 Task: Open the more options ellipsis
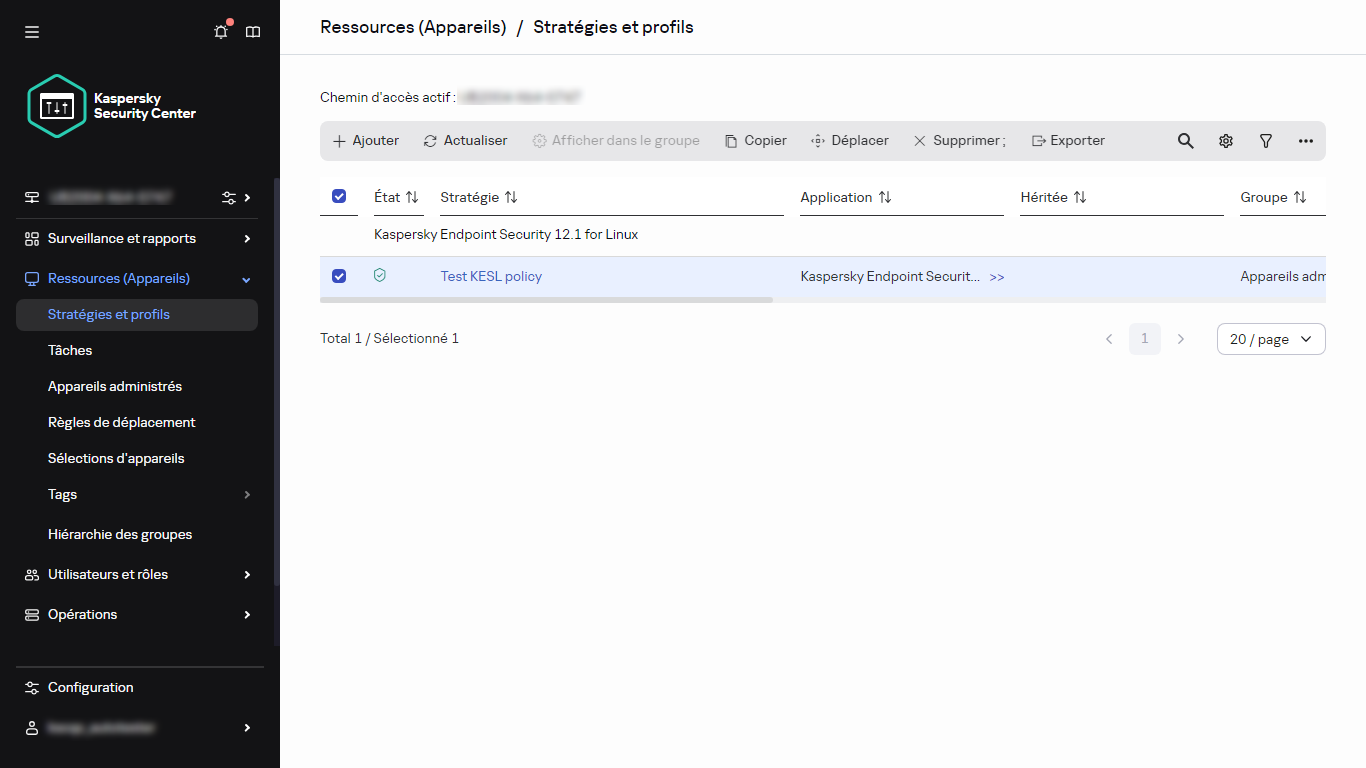pos(1306,141)
